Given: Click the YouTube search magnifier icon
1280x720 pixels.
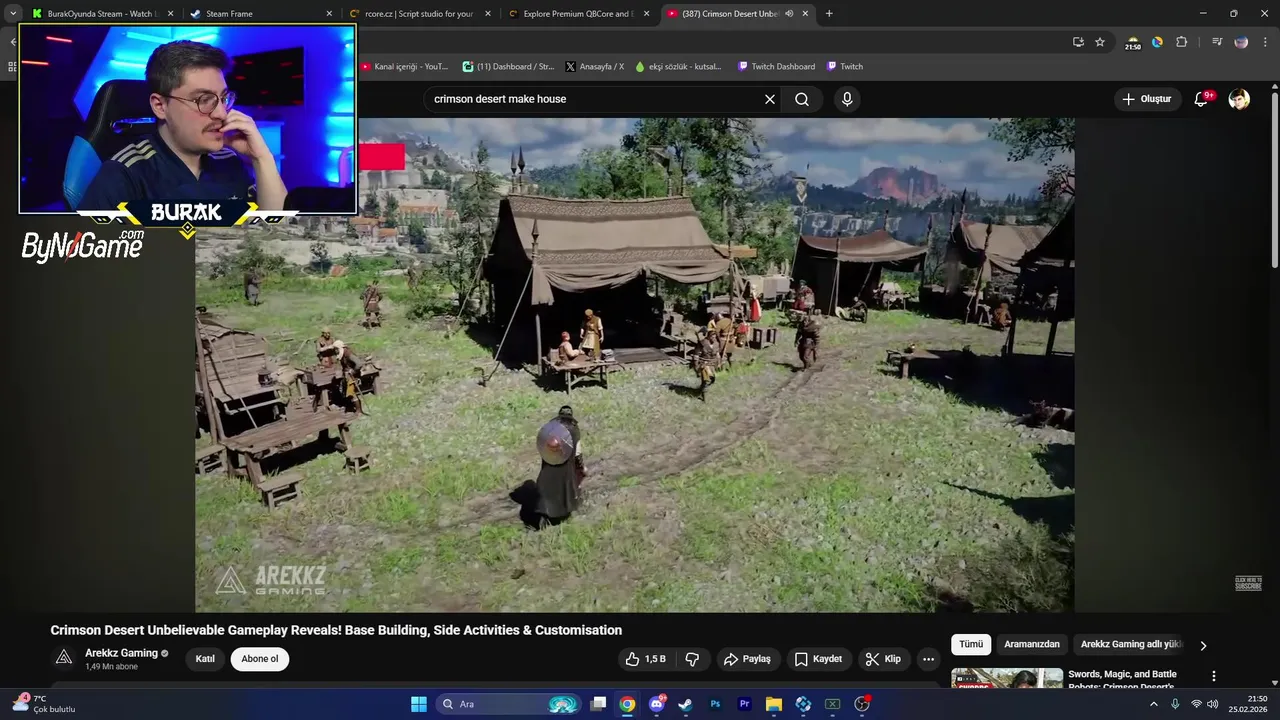Looking at the screenshot, I should click(x=802, y=99).
